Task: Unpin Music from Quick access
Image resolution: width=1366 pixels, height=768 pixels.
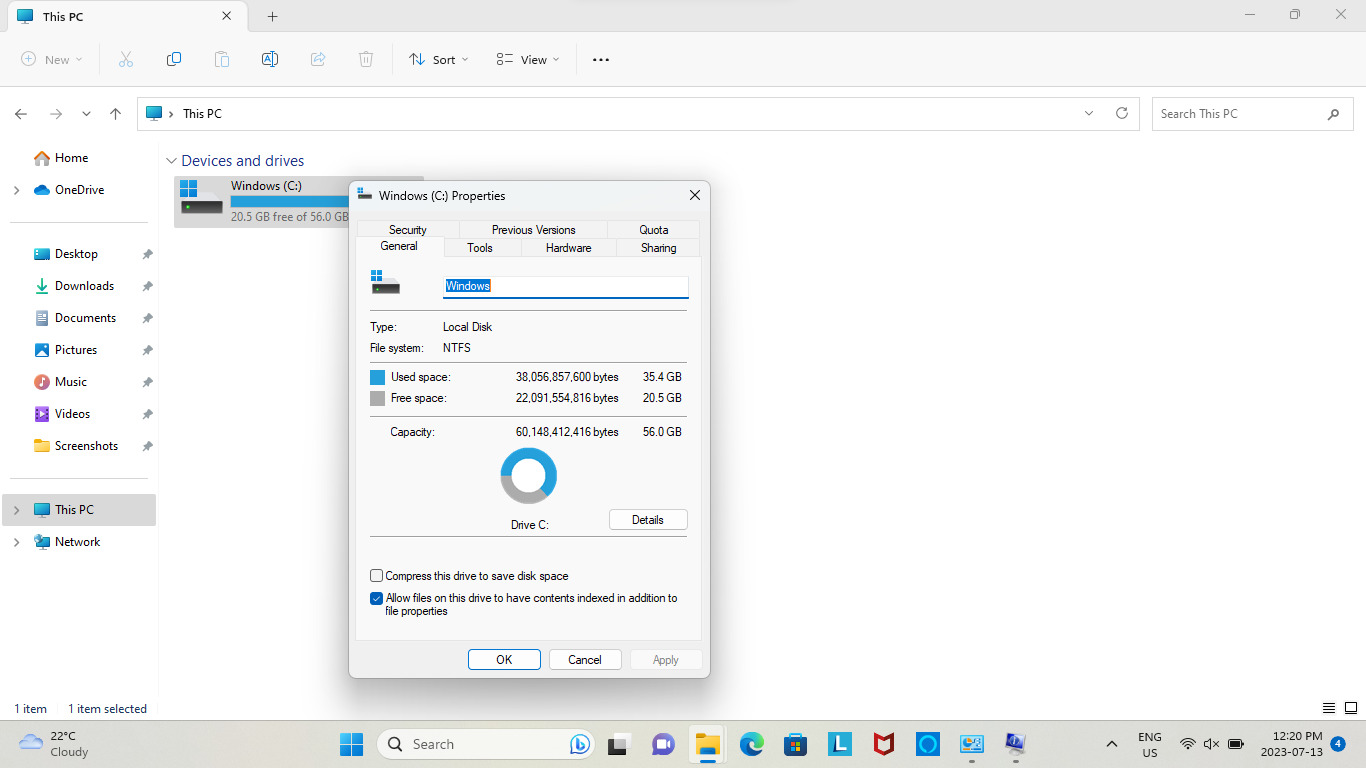Action: click(x=147, y=382)
